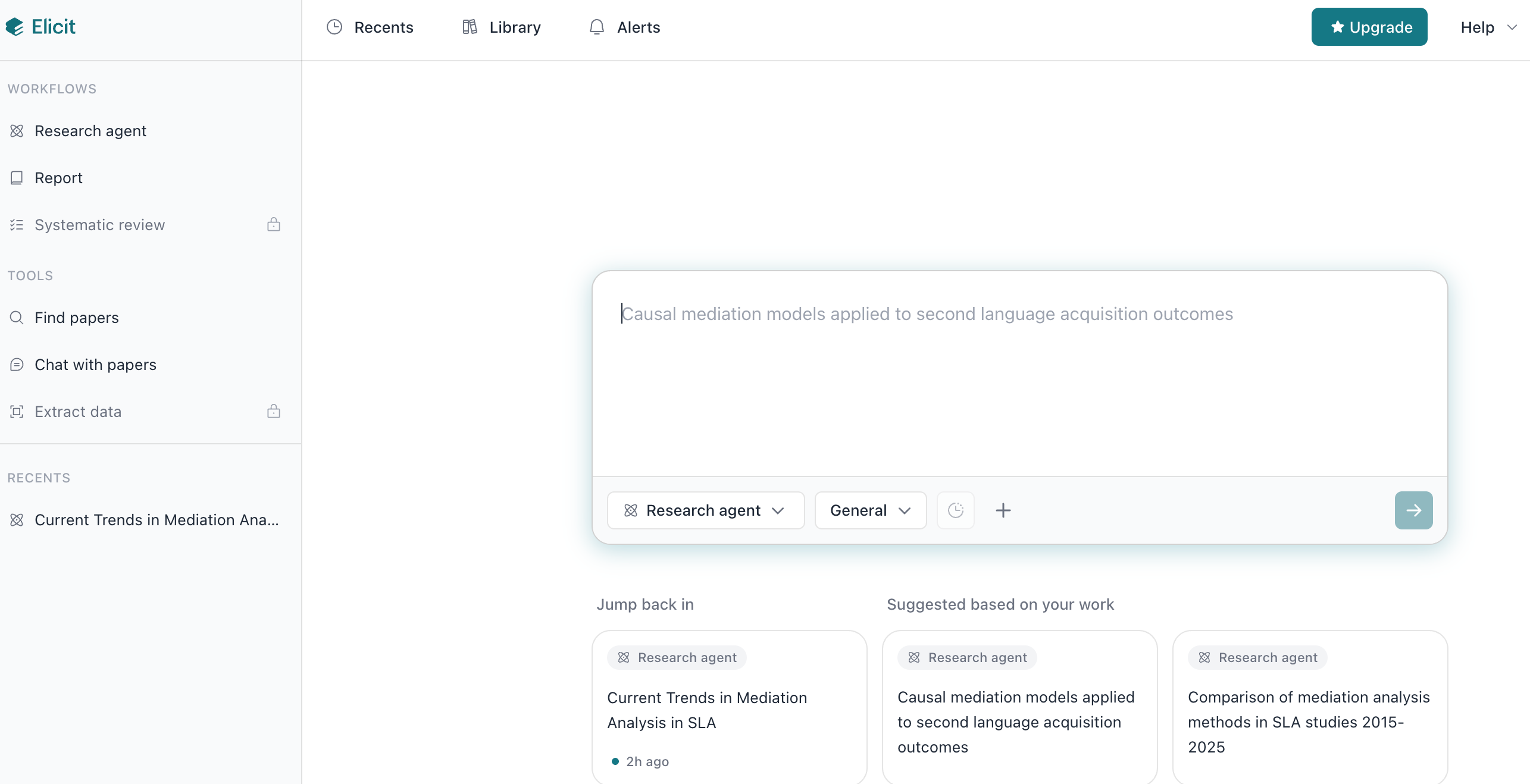Click the Chat with papers bubble icon
Viewport: 1530px width, 784px height.
(x=17, y=365)
